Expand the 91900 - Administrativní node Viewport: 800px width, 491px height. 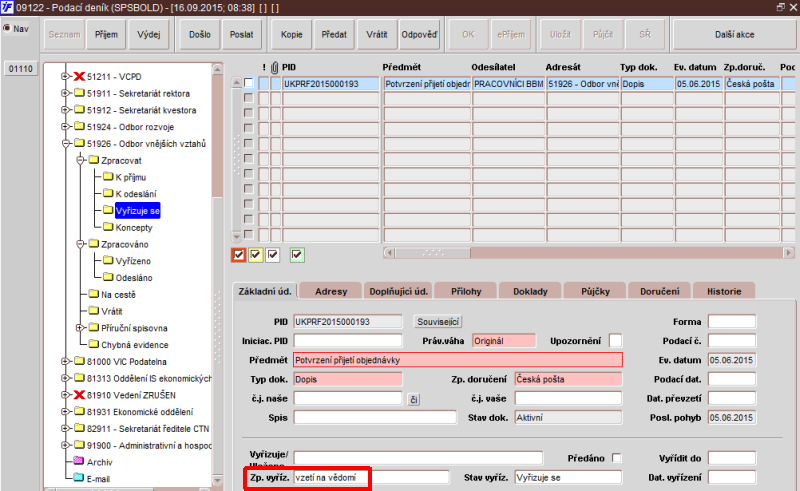tap(65, 445)
